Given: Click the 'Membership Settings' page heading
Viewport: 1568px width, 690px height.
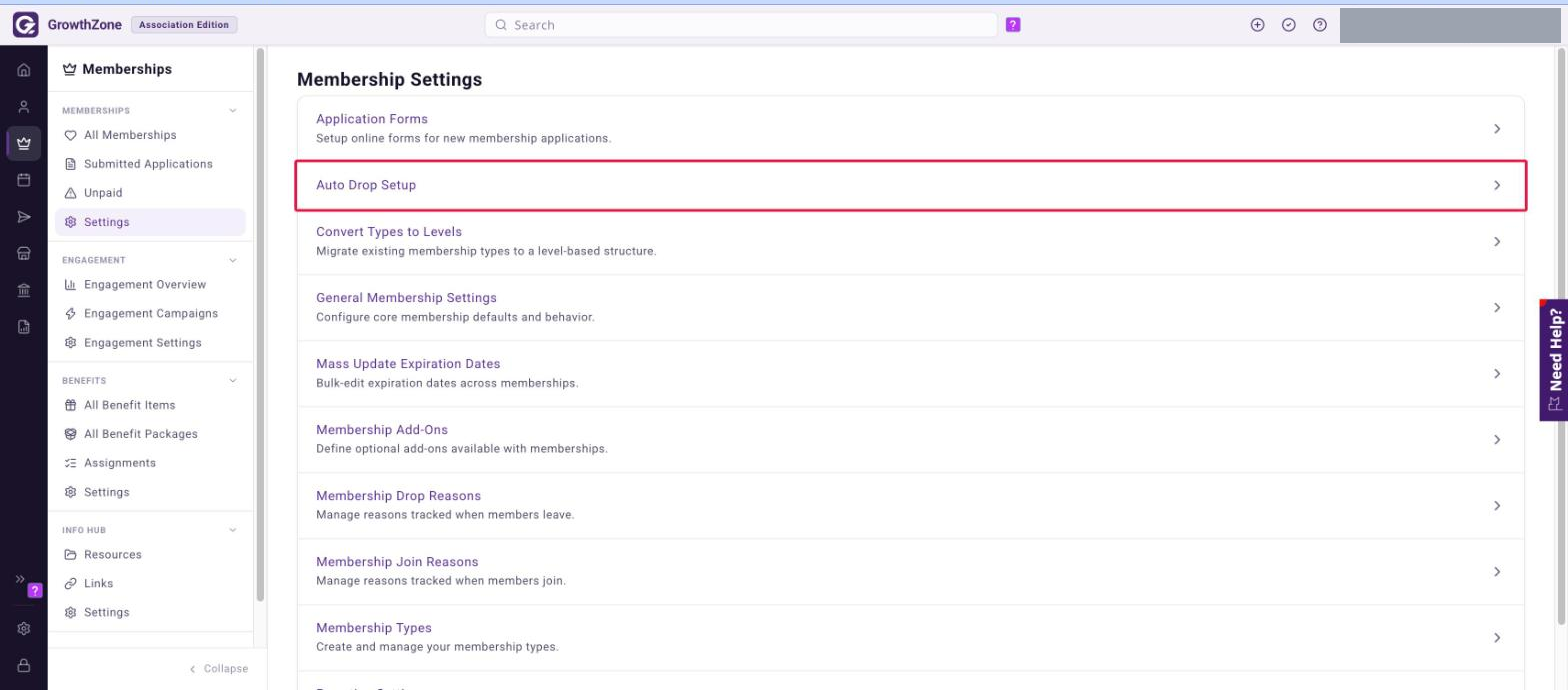Looking at the screenshot, I should point(389,79).
